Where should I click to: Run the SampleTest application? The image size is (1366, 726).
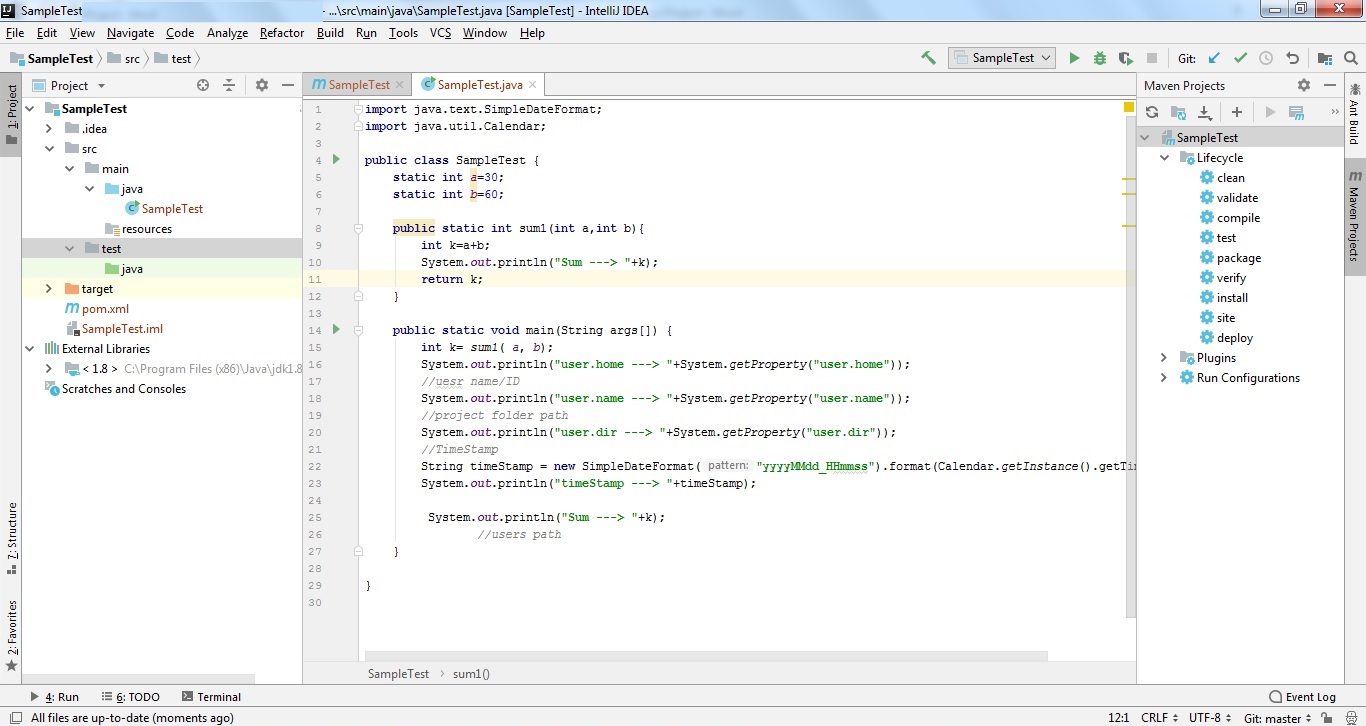pyautogui.click(x=1073, y=57)
